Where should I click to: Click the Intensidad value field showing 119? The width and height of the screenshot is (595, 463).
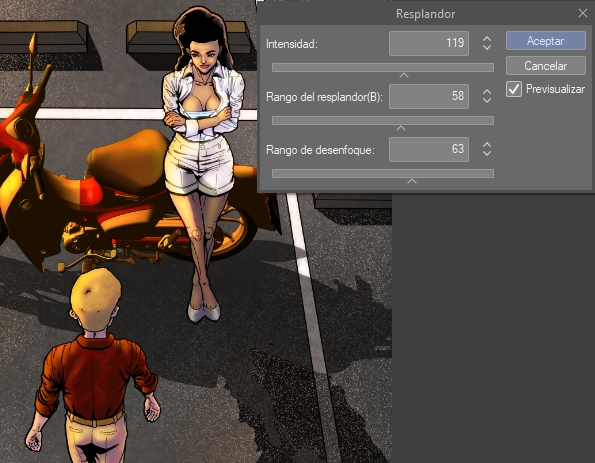(x=429, y=43)
